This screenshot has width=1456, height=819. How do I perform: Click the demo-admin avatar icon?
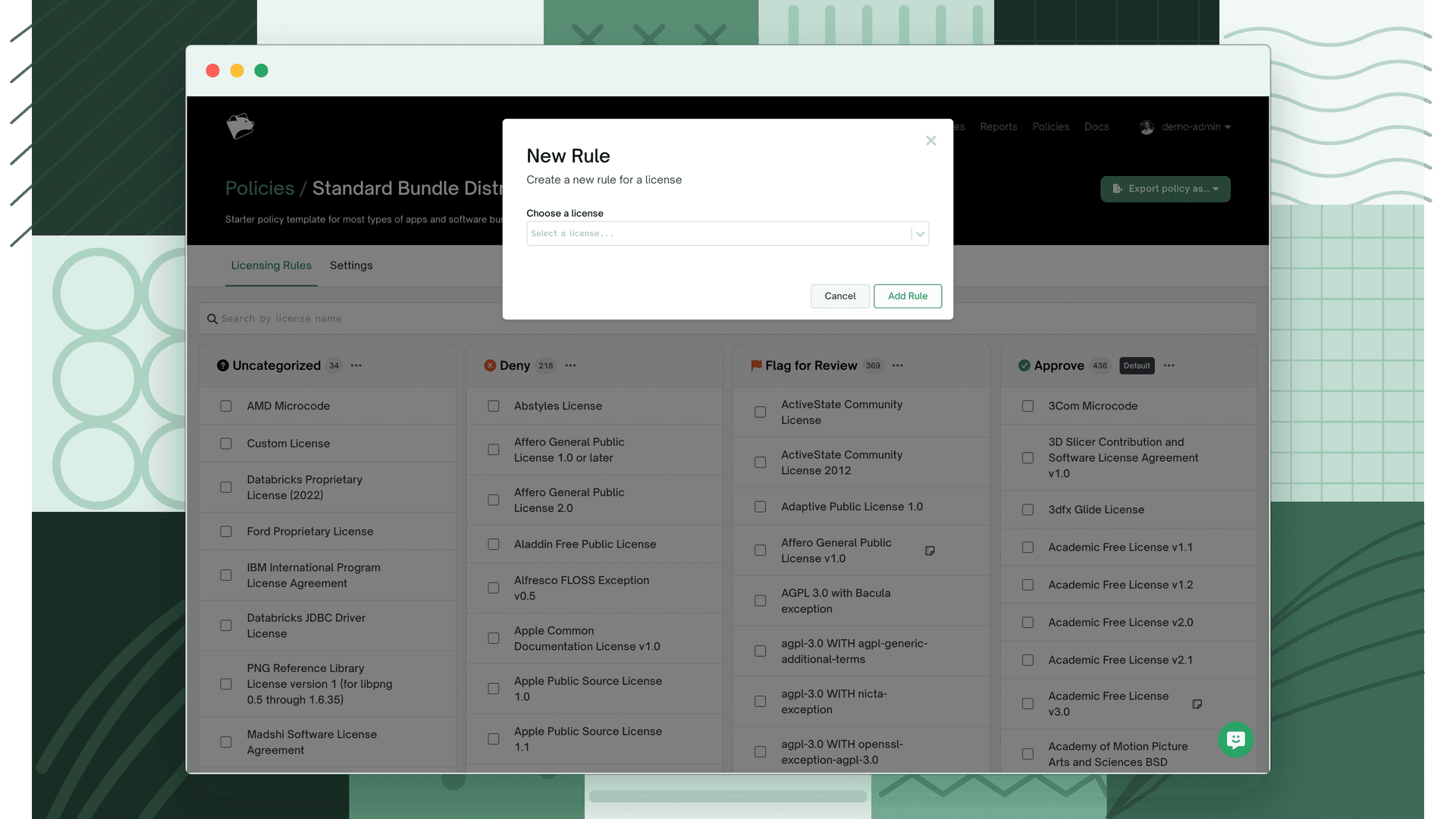click(1146, 127)
